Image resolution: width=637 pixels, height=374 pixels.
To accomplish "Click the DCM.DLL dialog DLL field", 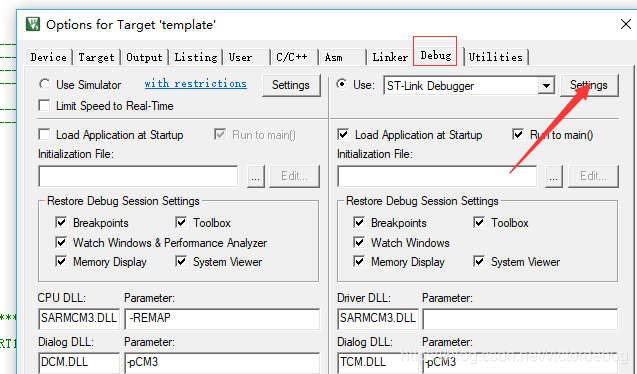I will pos(79,363).
